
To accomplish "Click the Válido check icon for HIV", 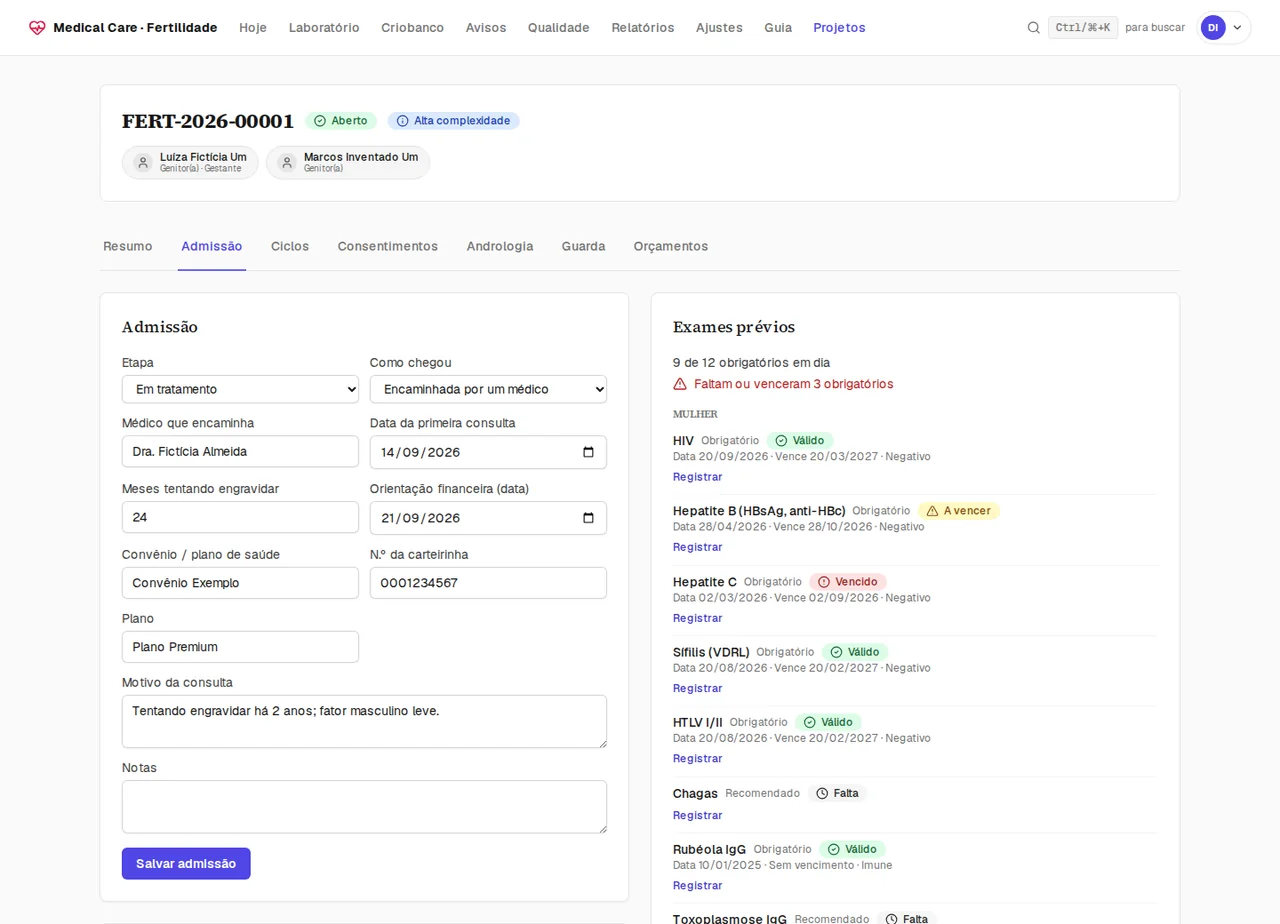I will coord(781,441).
